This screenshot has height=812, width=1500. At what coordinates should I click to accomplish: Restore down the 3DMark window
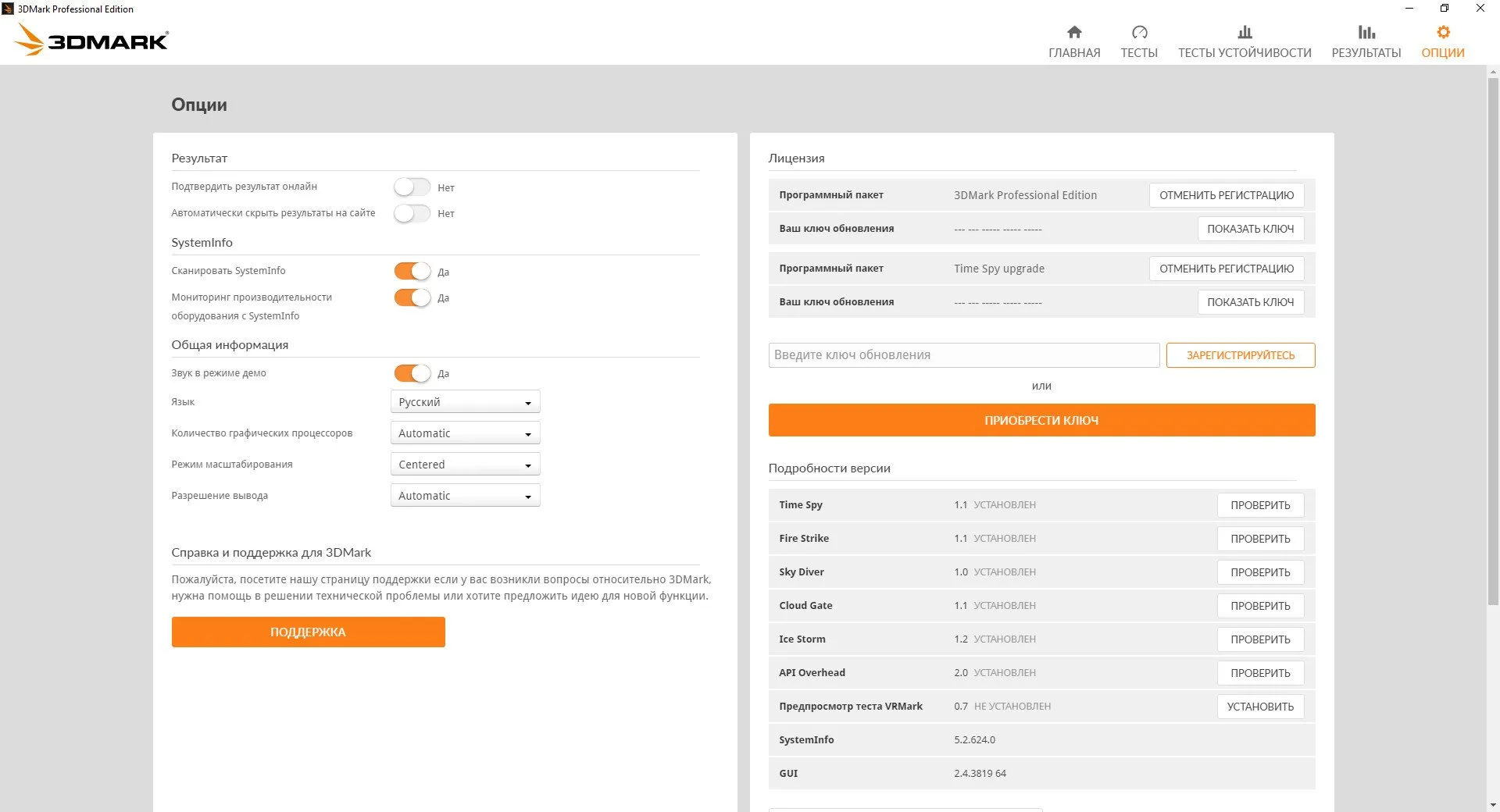1445,9
